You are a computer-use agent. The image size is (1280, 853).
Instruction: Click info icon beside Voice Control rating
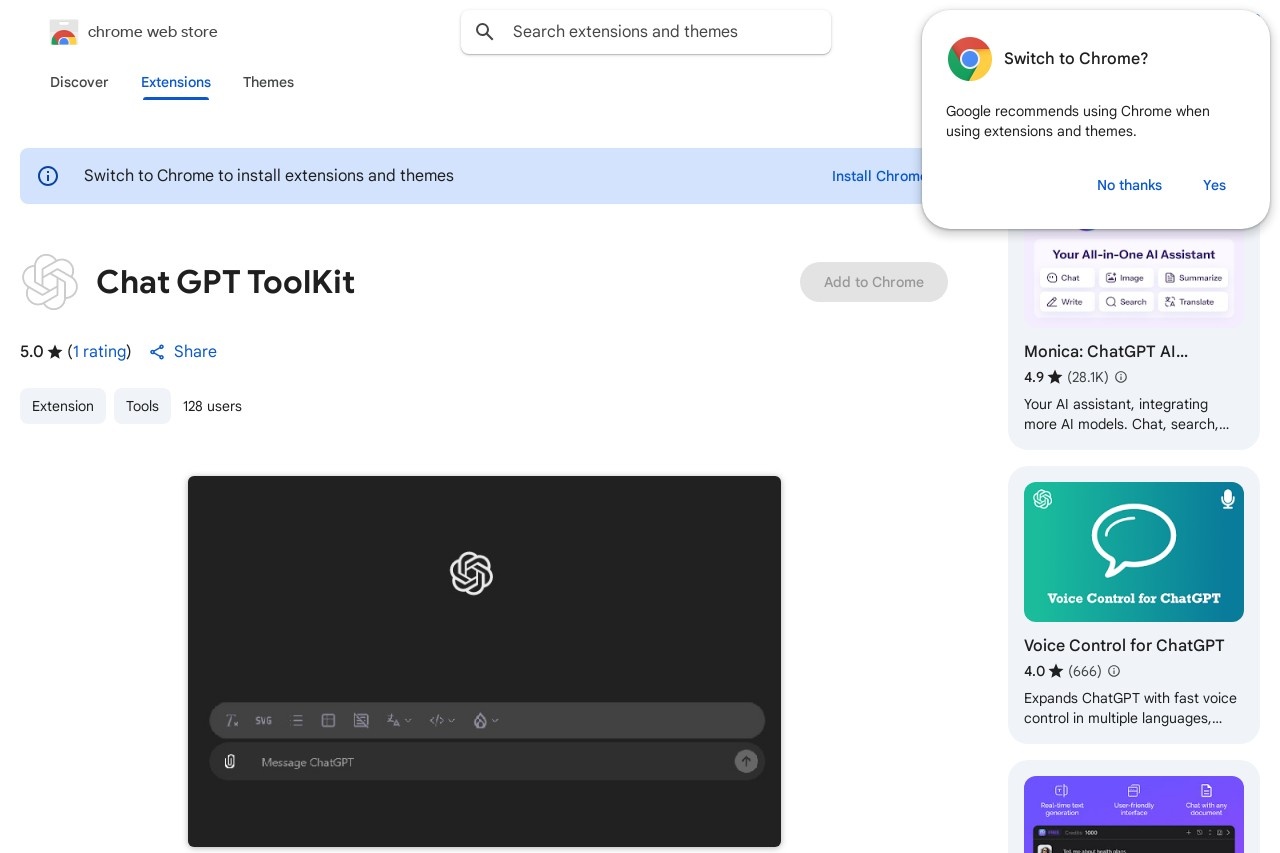click(1114, 671)
